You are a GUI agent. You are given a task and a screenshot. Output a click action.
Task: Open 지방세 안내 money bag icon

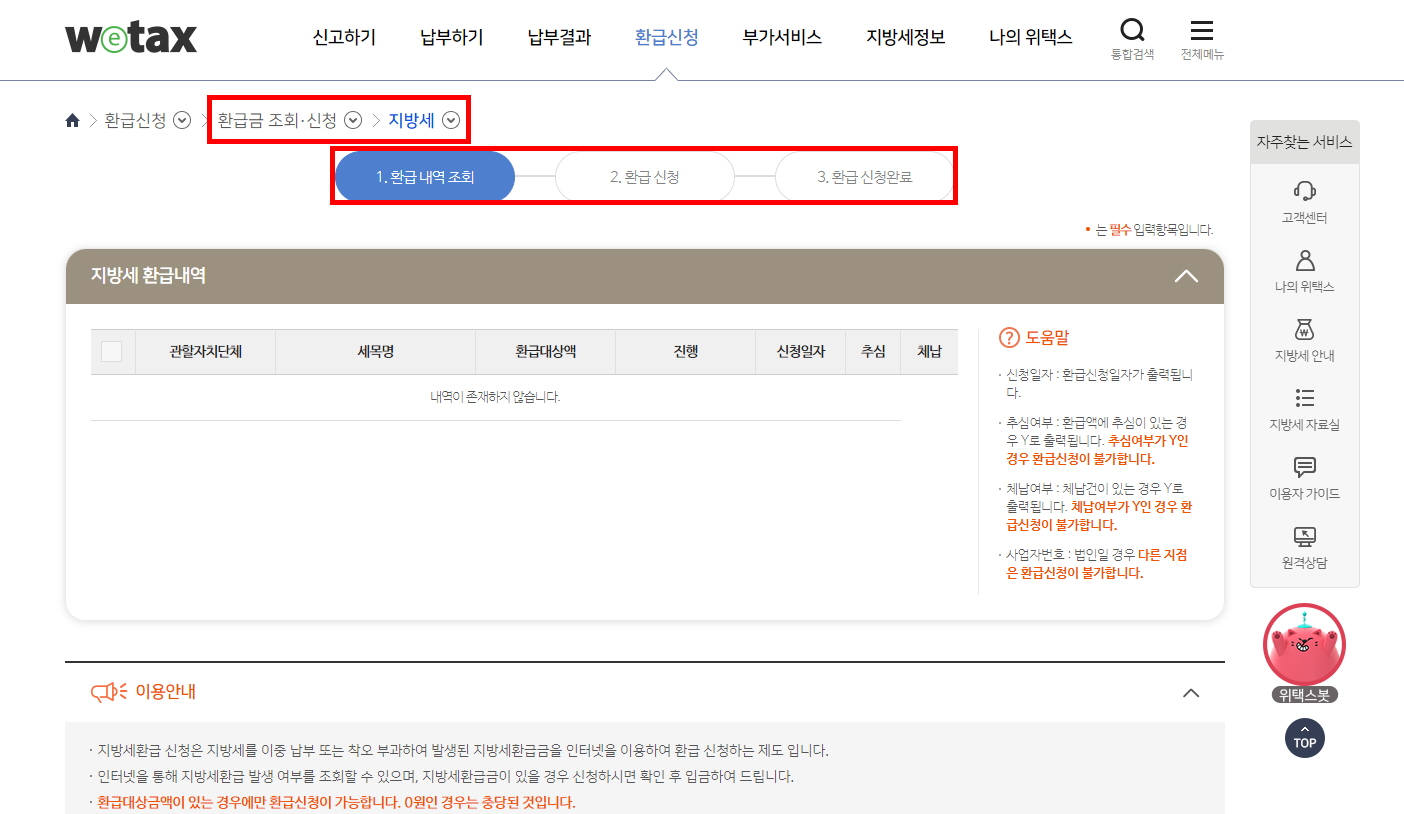[1304, 329]
